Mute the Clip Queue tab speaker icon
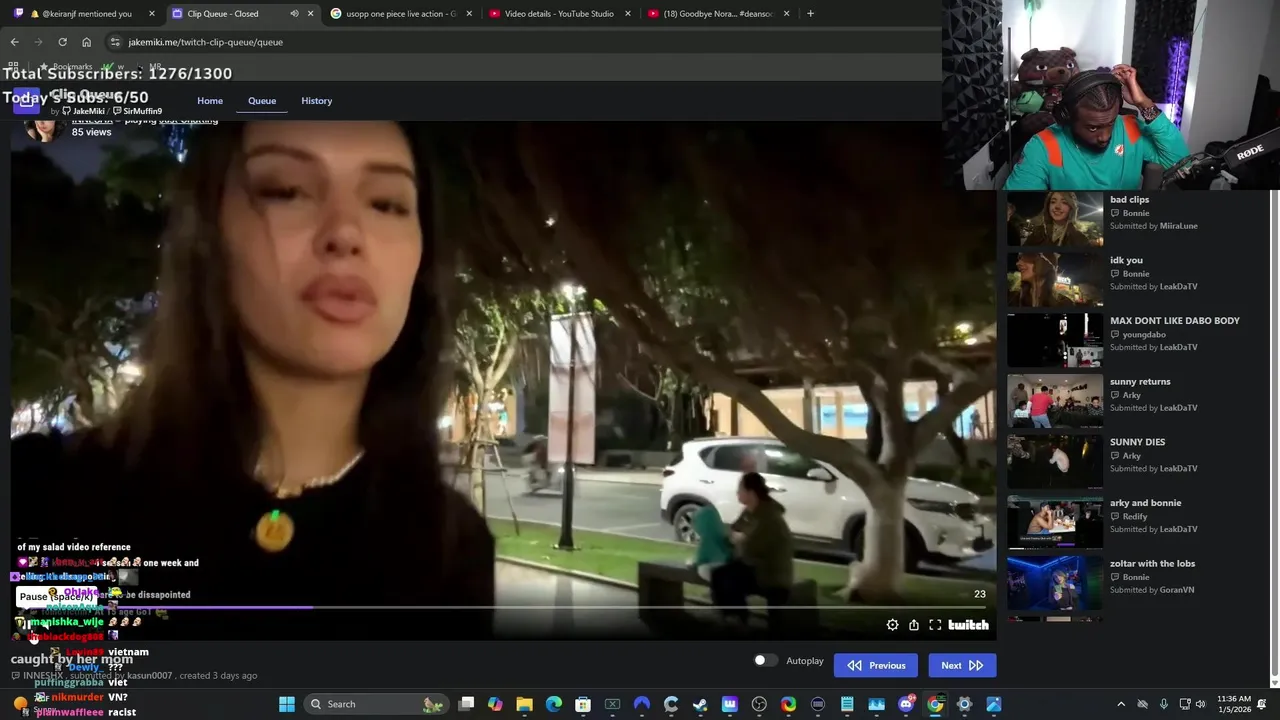1280x720 pixels. pyautogui.click(x=294, y=14)
